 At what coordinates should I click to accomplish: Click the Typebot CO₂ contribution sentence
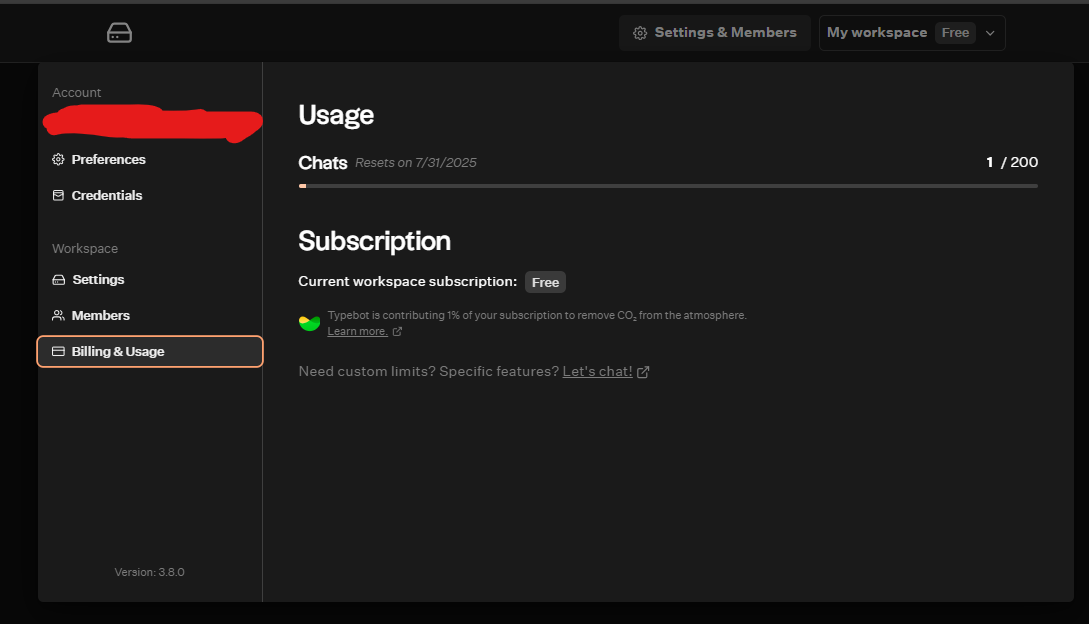537,315
